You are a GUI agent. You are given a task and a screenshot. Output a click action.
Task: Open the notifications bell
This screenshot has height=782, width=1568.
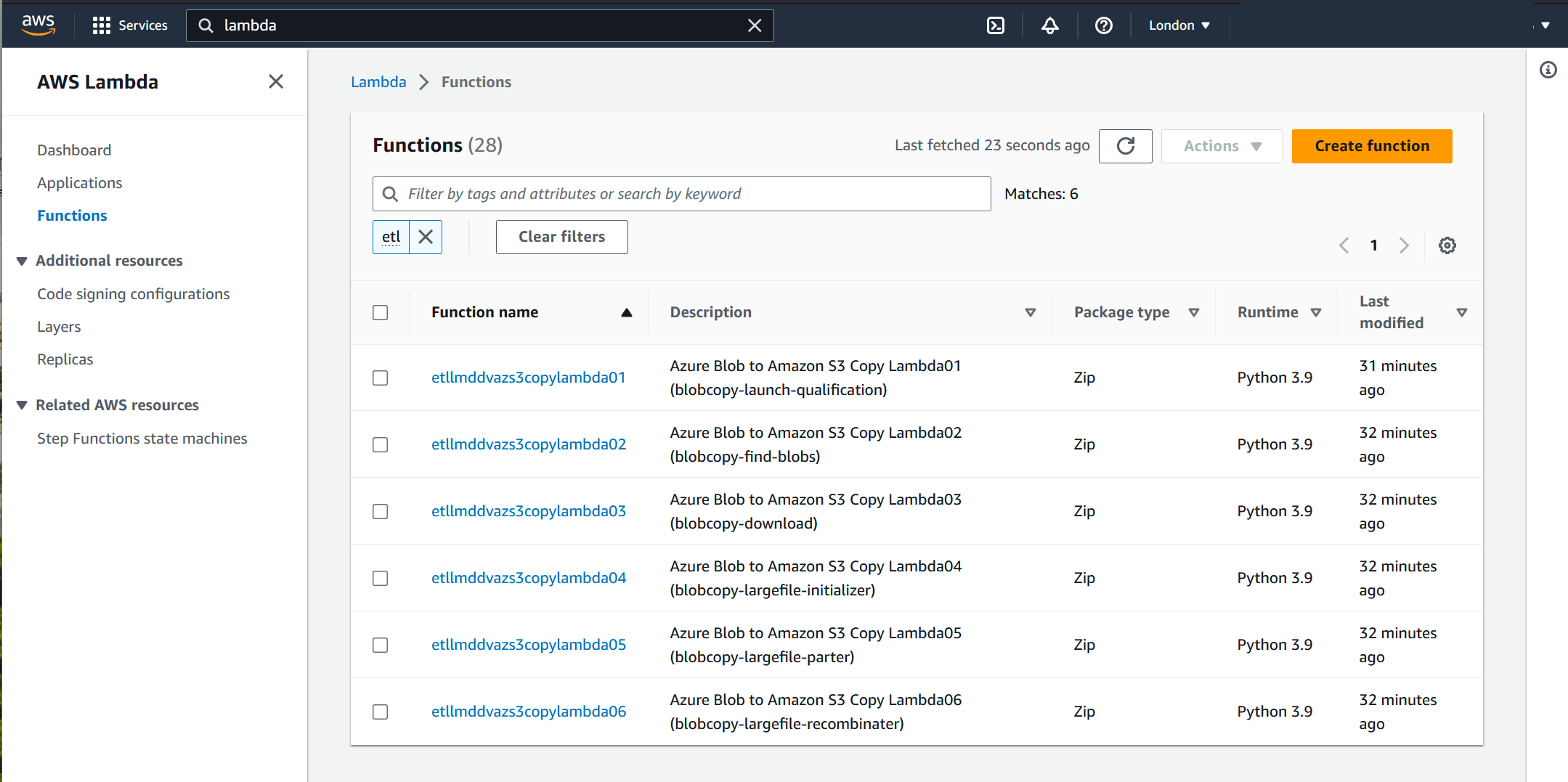[1049, 25]
